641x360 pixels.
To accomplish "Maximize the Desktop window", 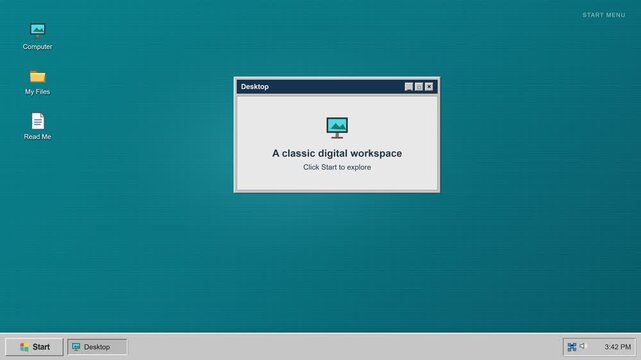I will point(419,87).
